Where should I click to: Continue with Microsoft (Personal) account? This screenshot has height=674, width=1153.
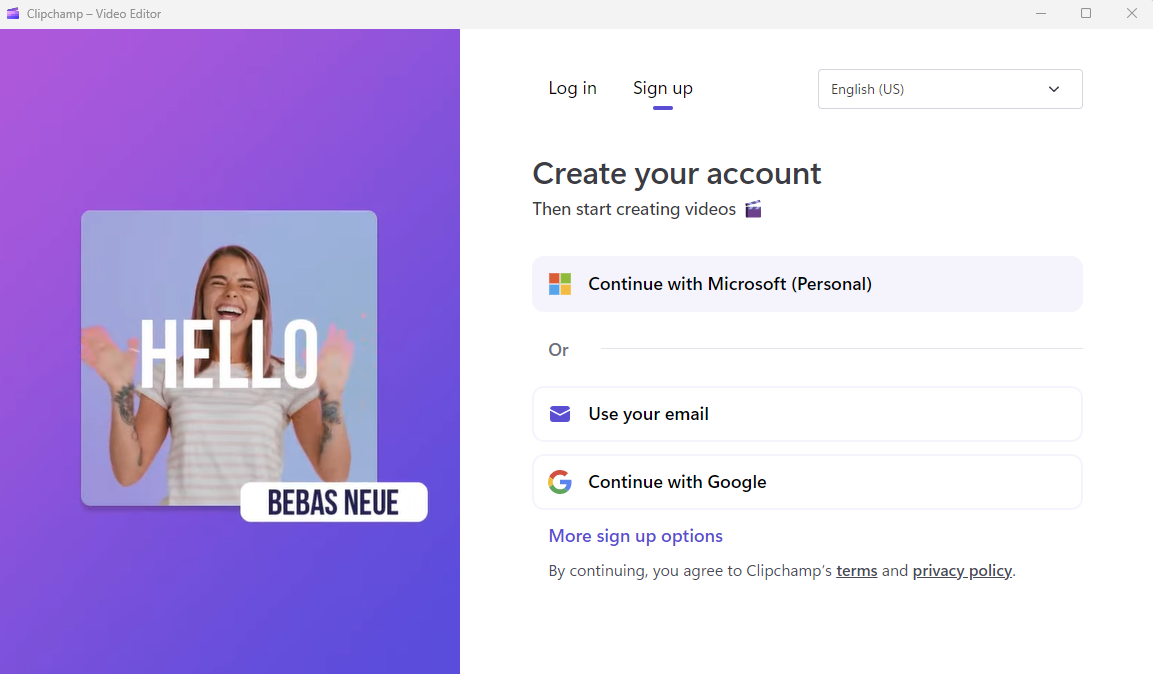[807, 284]
